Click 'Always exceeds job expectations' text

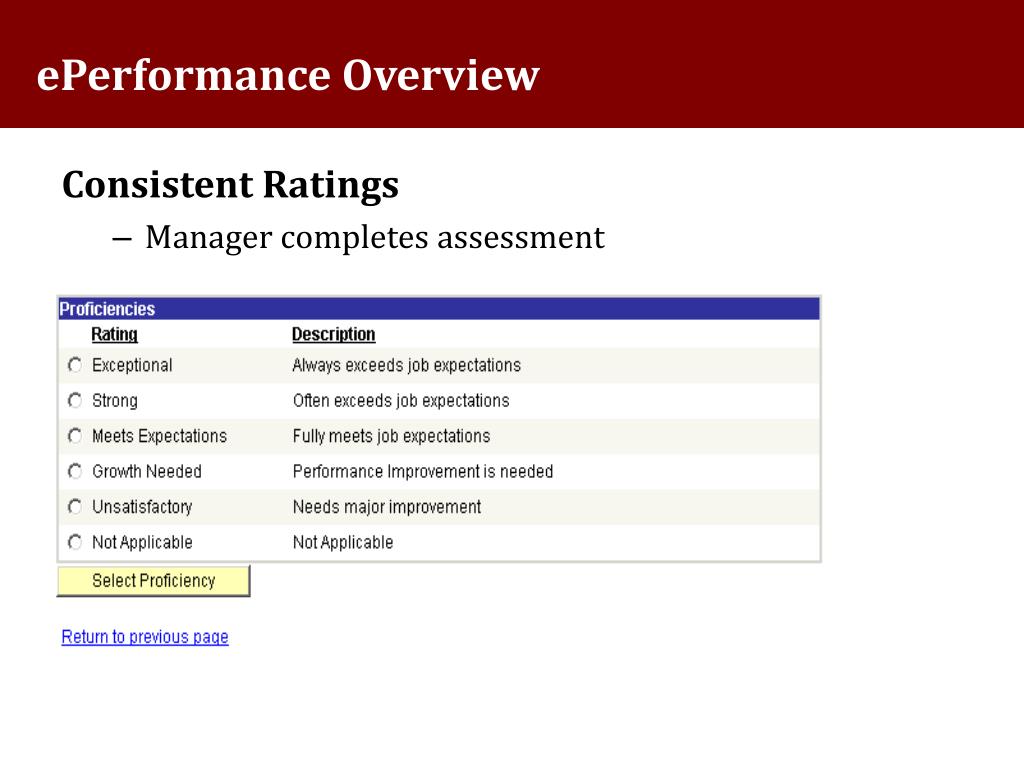pyautogui.click(x=406, y=365)
